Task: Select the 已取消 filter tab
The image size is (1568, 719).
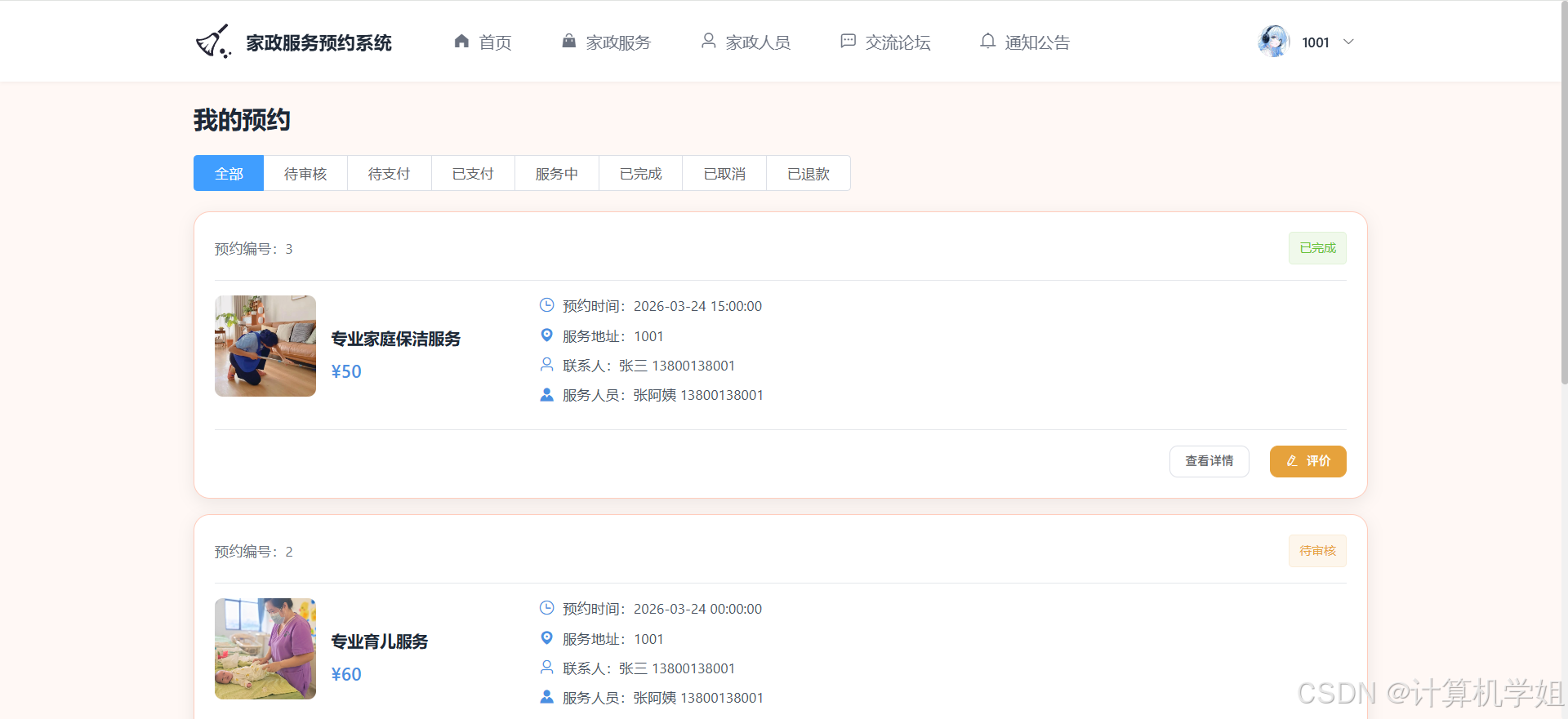Action: [724, 173]
